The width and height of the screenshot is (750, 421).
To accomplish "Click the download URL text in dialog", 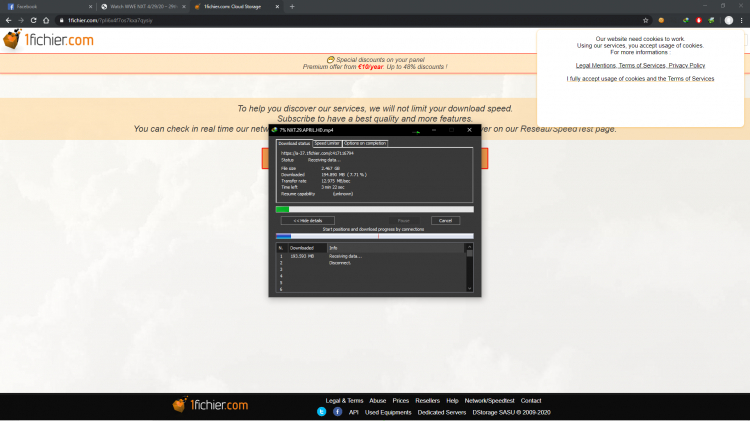I will [317, 153].
